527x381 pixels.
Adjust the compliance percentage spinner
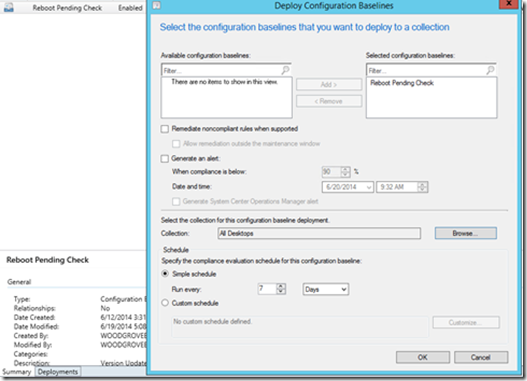point(345,172)
